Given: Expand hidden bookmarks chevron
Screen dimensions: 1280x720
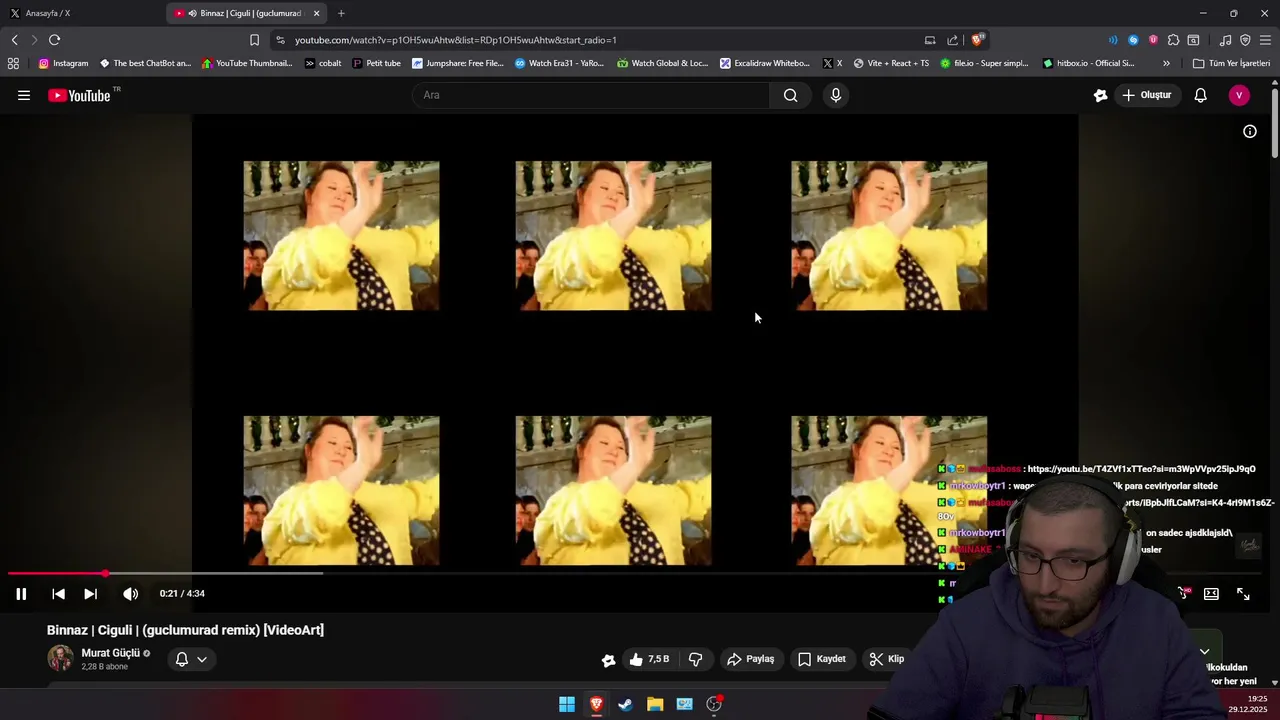Looking at the screenshot, I should [1166, 63].
